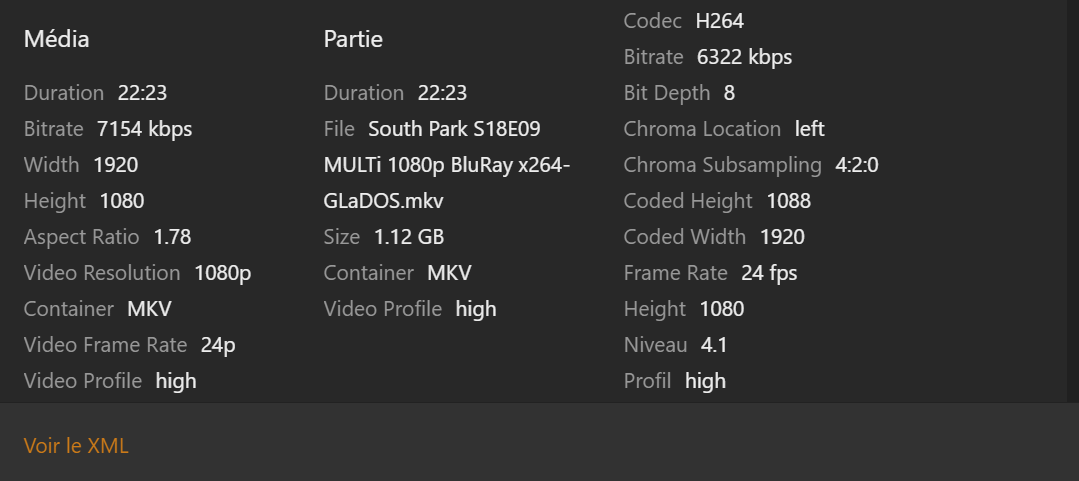Click the Video Frame Rate value 24p
Screen dimensions: 1079x481
[x=218, y=345]
